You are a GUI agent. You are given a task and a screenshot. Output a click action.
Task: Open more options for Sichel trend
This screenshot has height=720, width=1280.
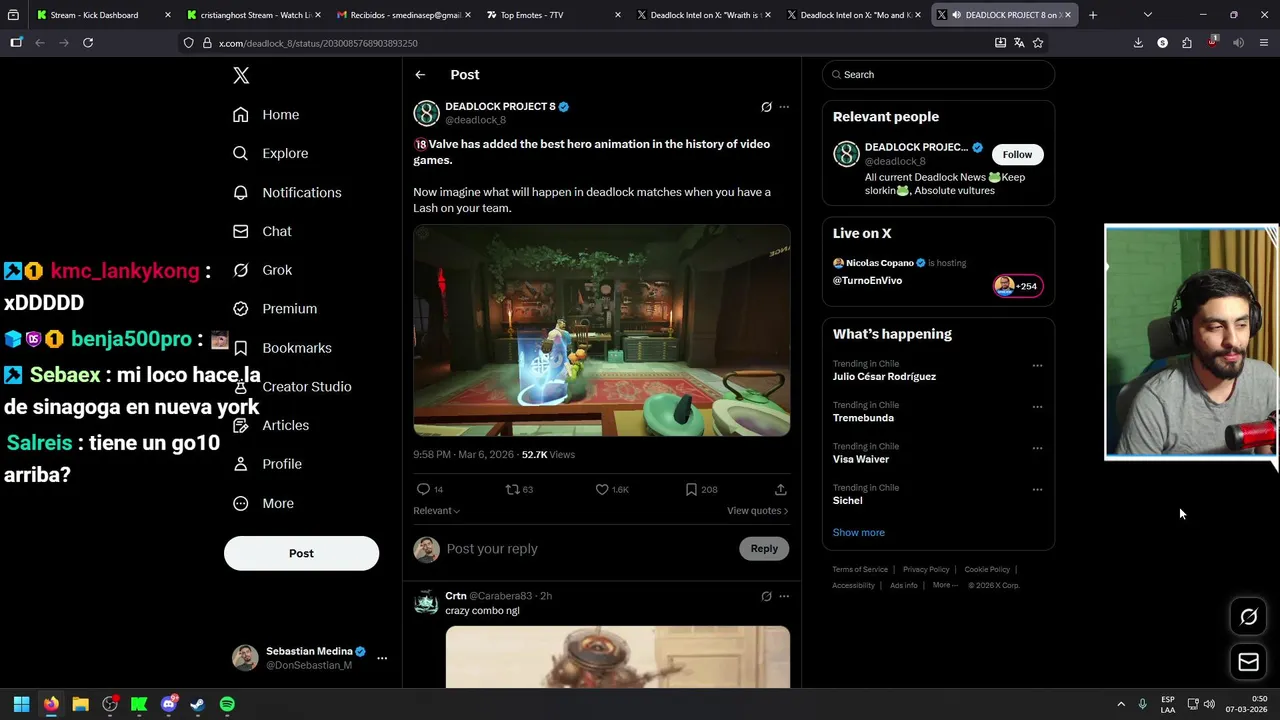[1037, 490]
